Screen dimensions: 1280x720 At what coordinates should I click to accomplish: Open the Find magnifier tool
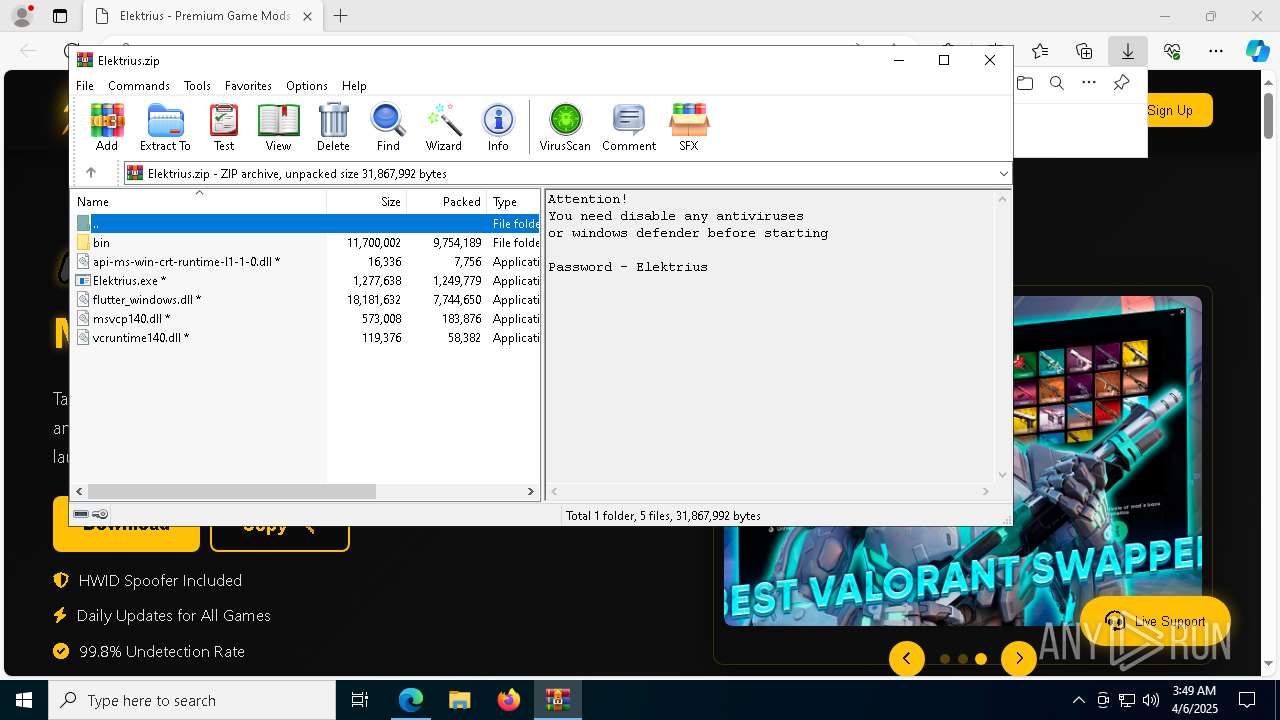click(388, 127)
